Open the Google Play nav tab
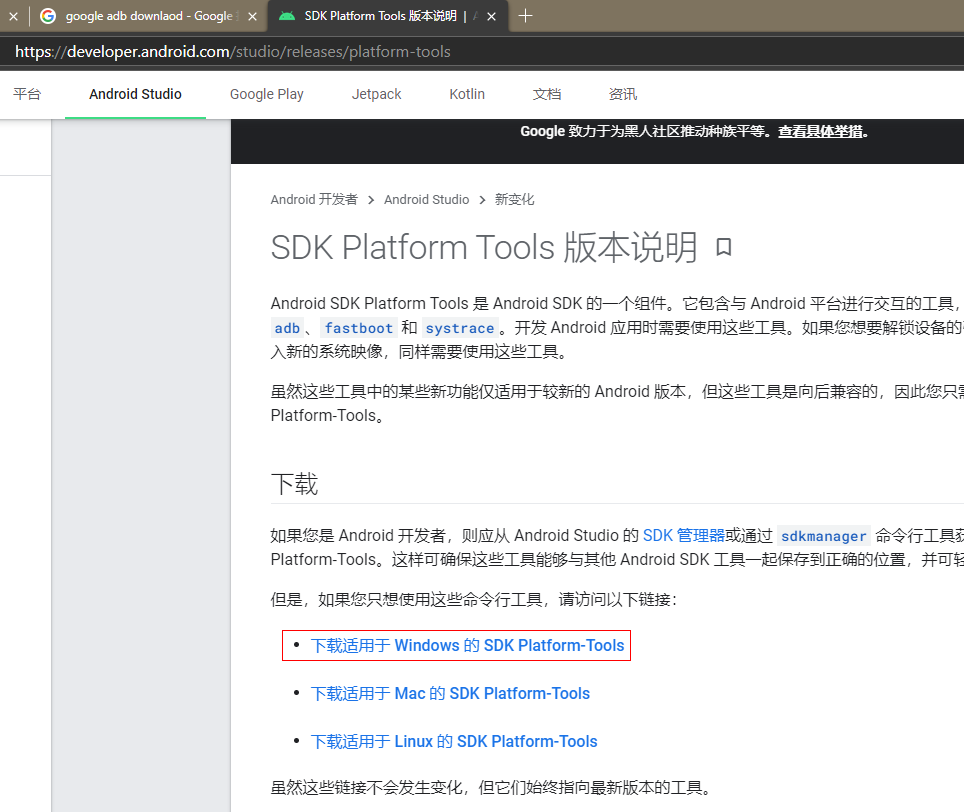 266,94
